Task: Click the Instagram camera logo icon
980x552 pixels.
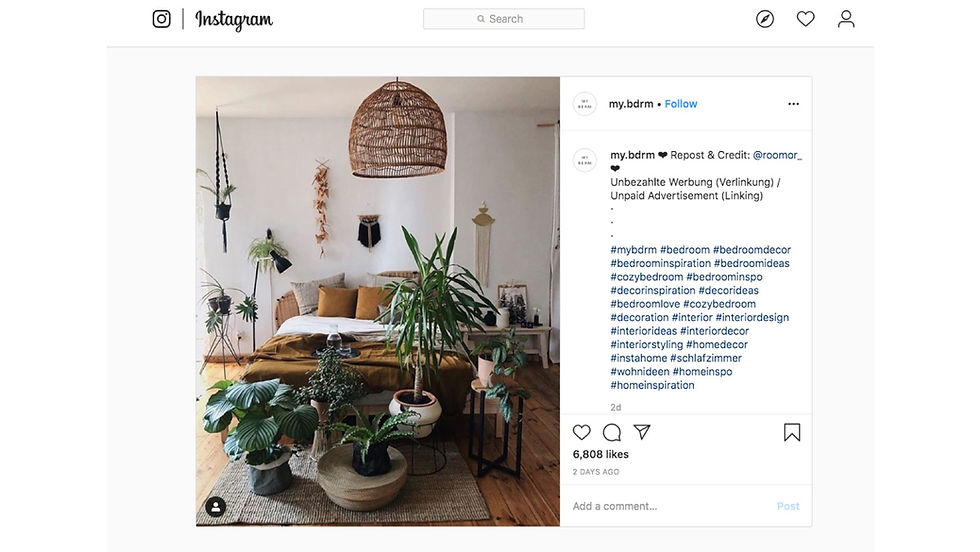Action: tap(161, 19)
